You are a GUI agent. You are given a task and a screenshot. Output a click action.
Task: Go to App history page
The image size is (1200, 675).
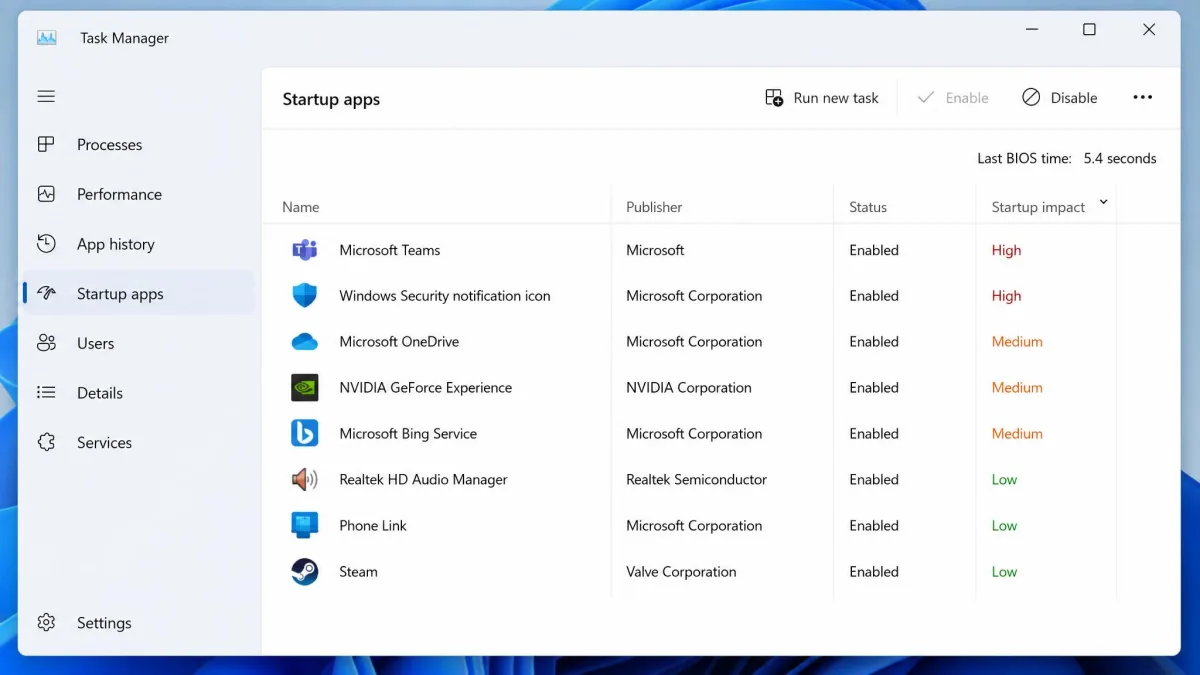[138, 244]
